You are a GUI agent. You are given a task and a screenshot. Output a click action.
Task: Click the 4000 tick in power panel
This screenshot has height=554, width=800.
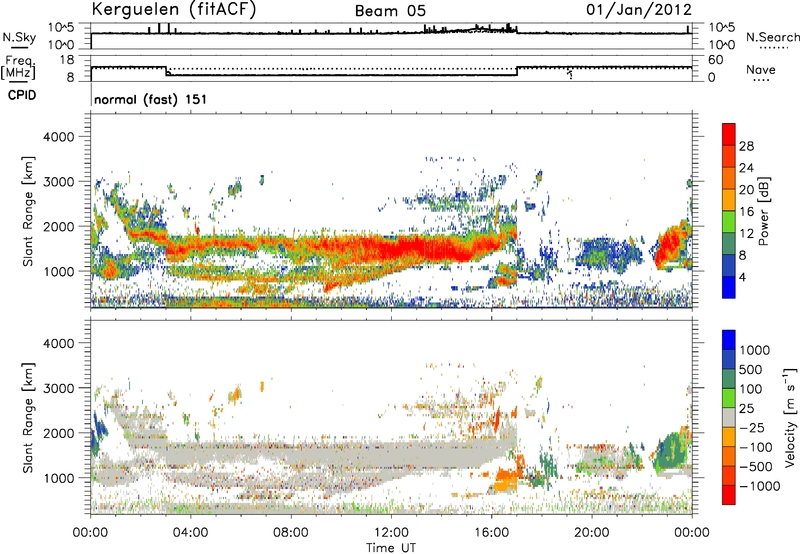point(58,137)
